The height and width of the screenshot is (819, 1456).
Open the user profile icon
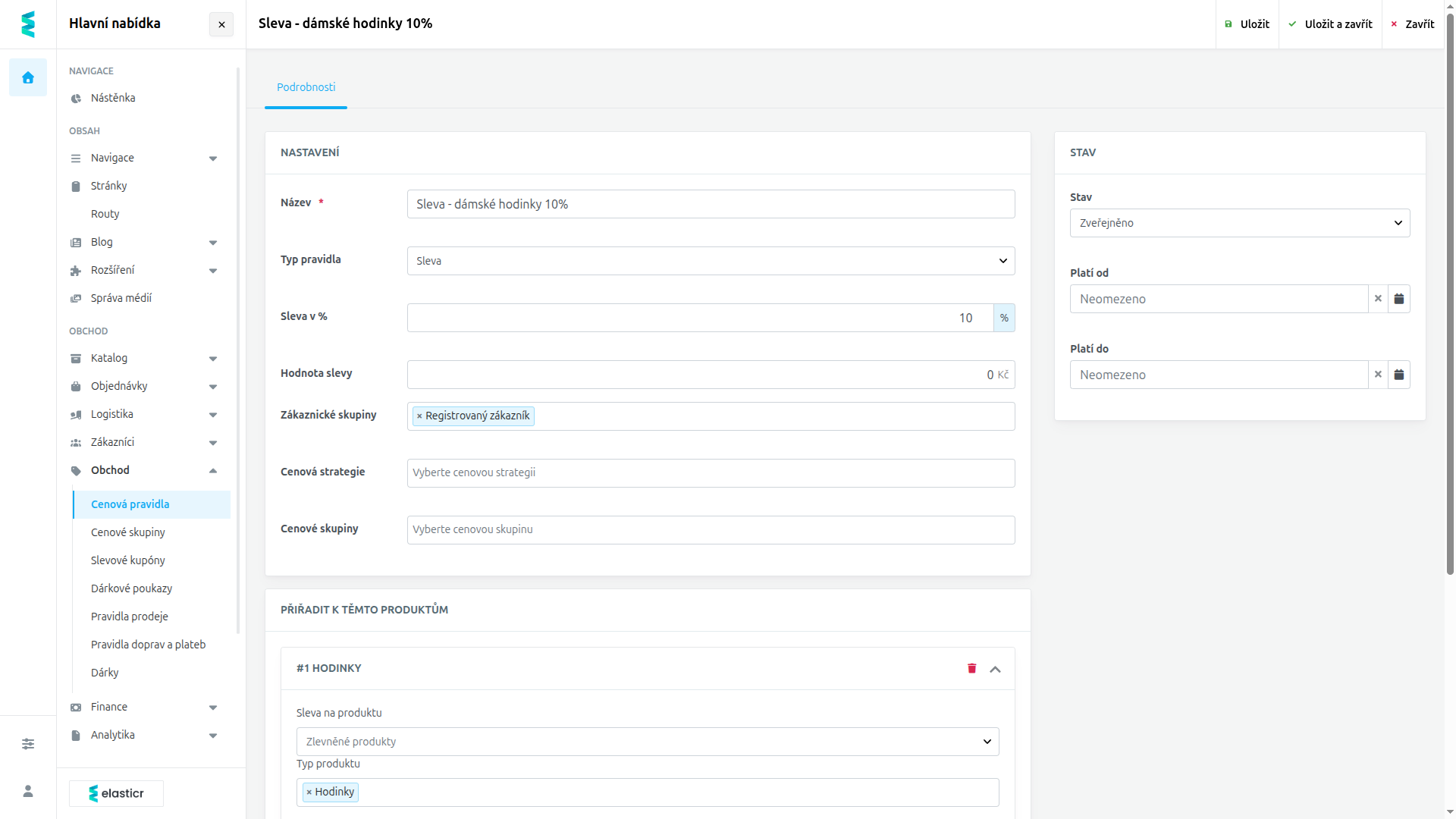pyautogui.click(x=28, y=791)
